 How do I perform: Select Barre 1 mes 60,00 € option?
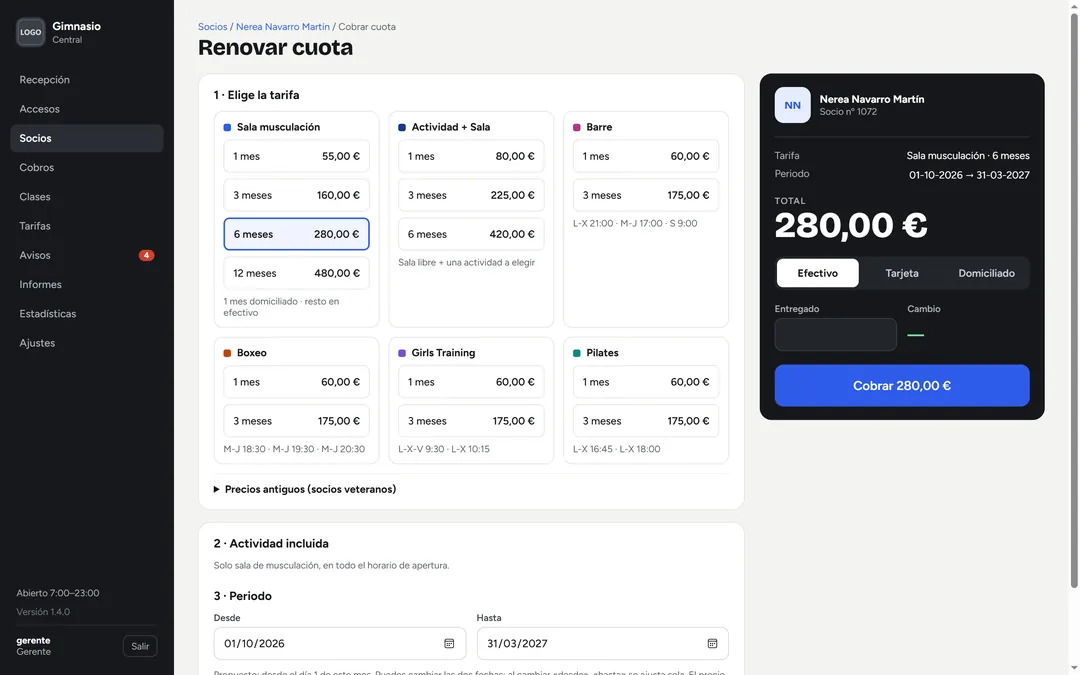[646, 156]
